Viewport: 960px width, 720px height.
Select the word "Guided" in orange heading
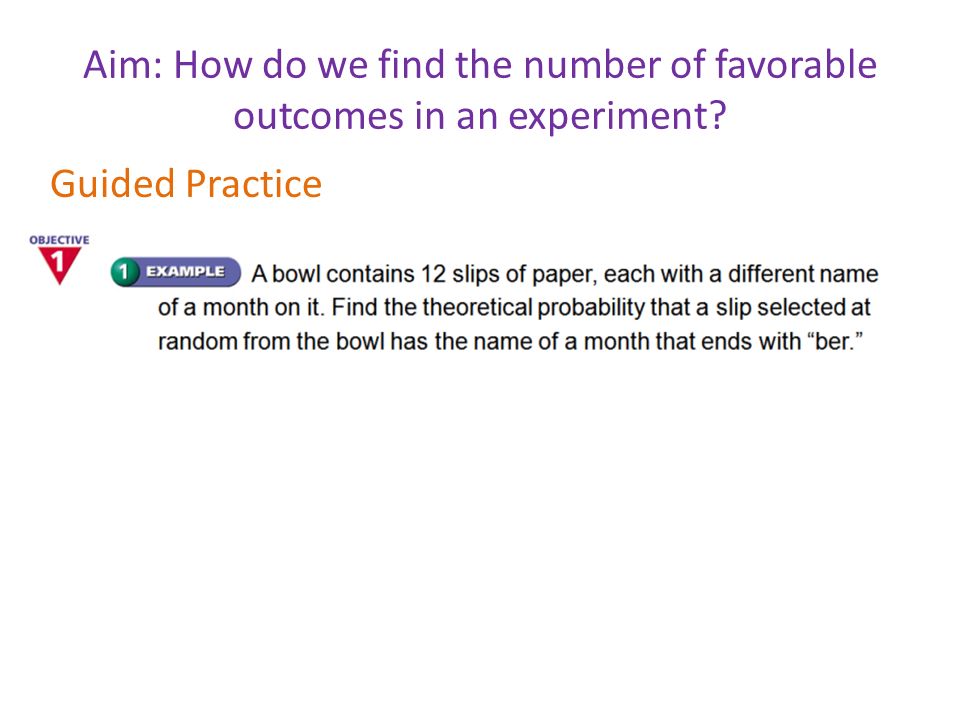(112, 184)
